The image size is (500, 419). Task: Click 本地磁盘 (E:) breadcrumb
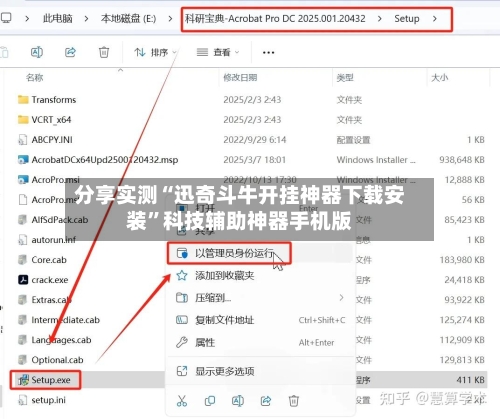point(128,18)
